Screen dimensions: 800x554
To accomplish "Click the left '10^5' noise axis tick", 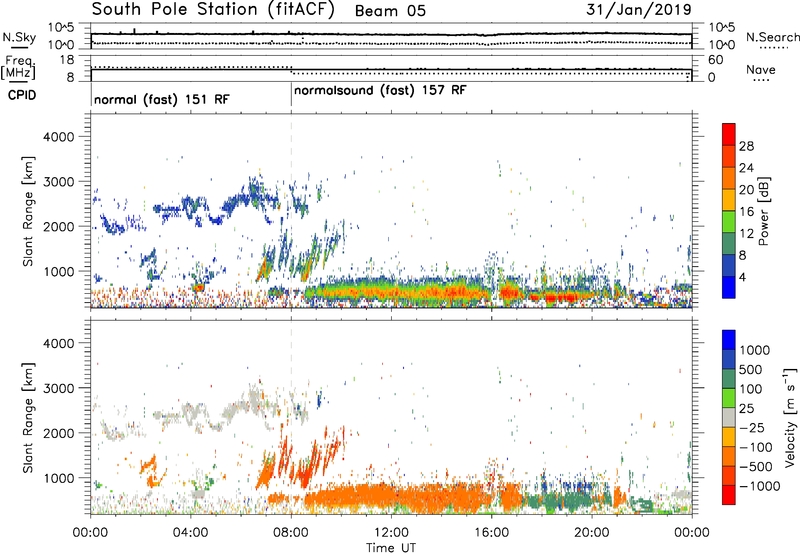I will pyautogui.click(x=61, y=28).
